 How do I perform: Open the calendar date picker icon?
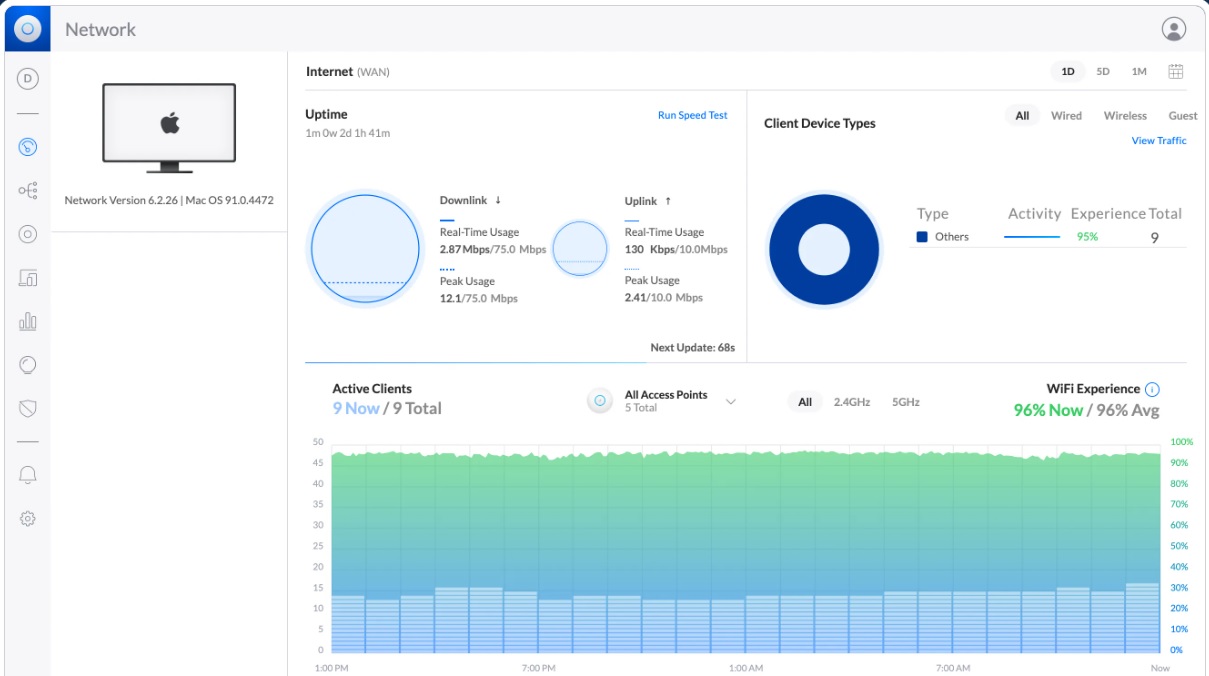tap(1176, 72)
